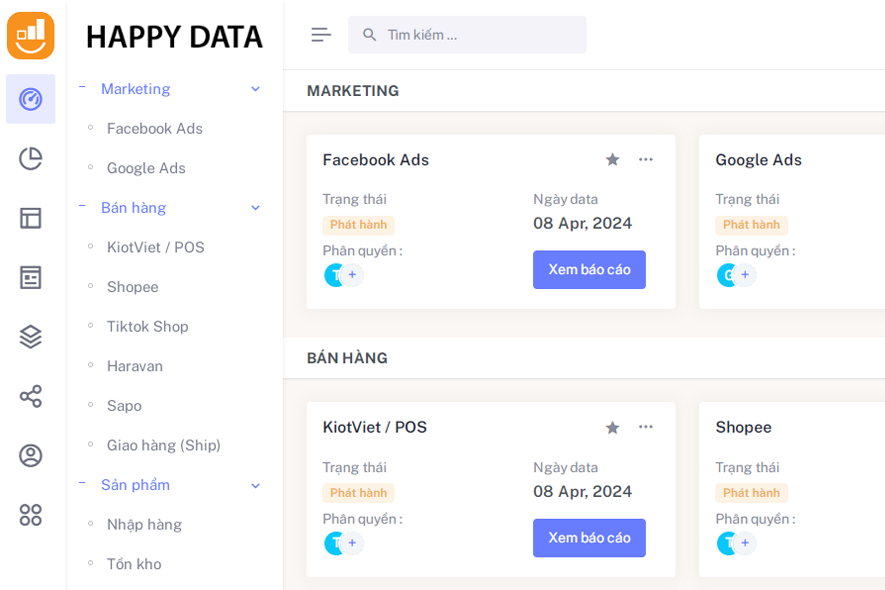Select the layout grid icon in sidebar
Screen dimensions: 885x590
tap(30, 218)
